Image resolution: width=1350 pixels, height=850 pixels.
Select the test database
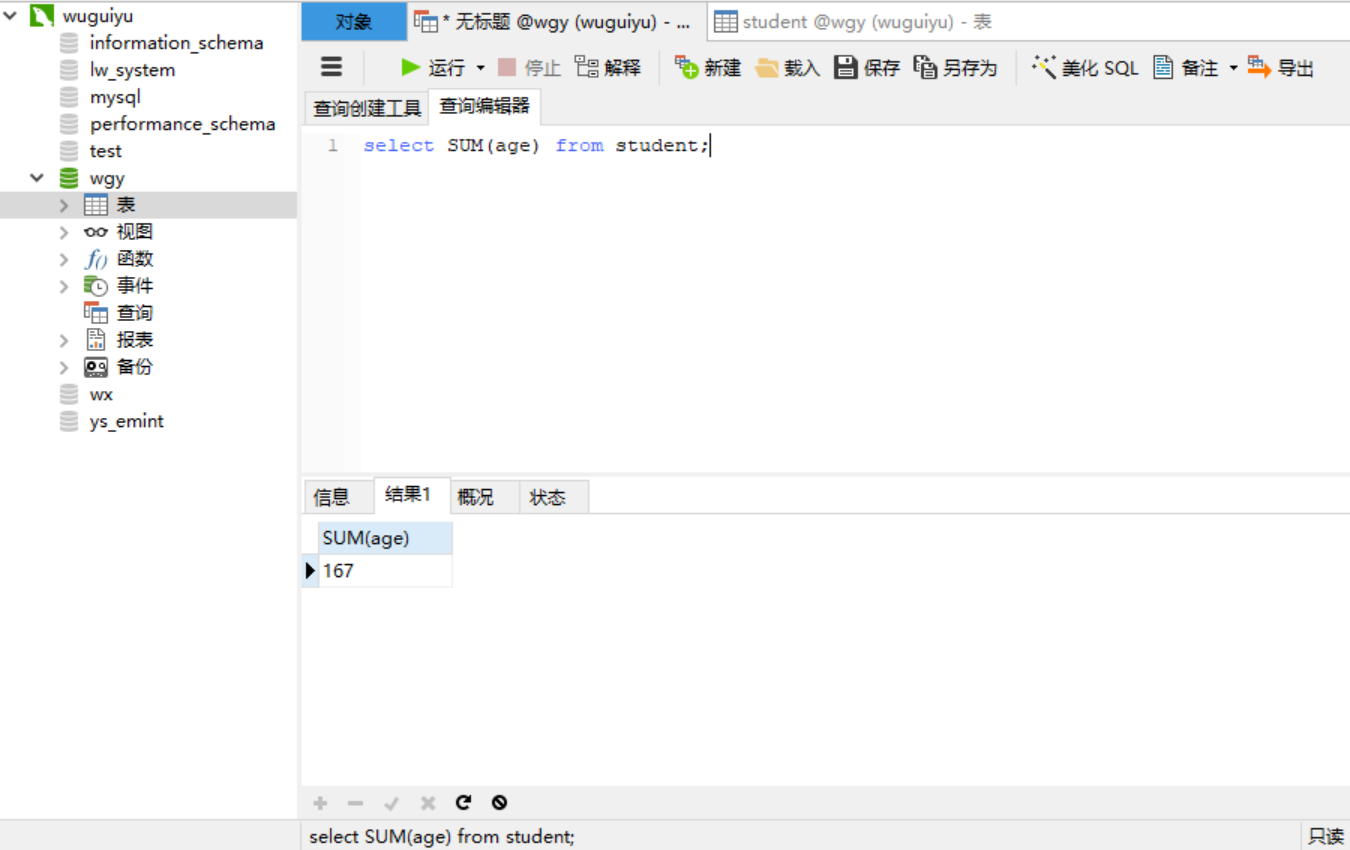[x=105, y=151]
